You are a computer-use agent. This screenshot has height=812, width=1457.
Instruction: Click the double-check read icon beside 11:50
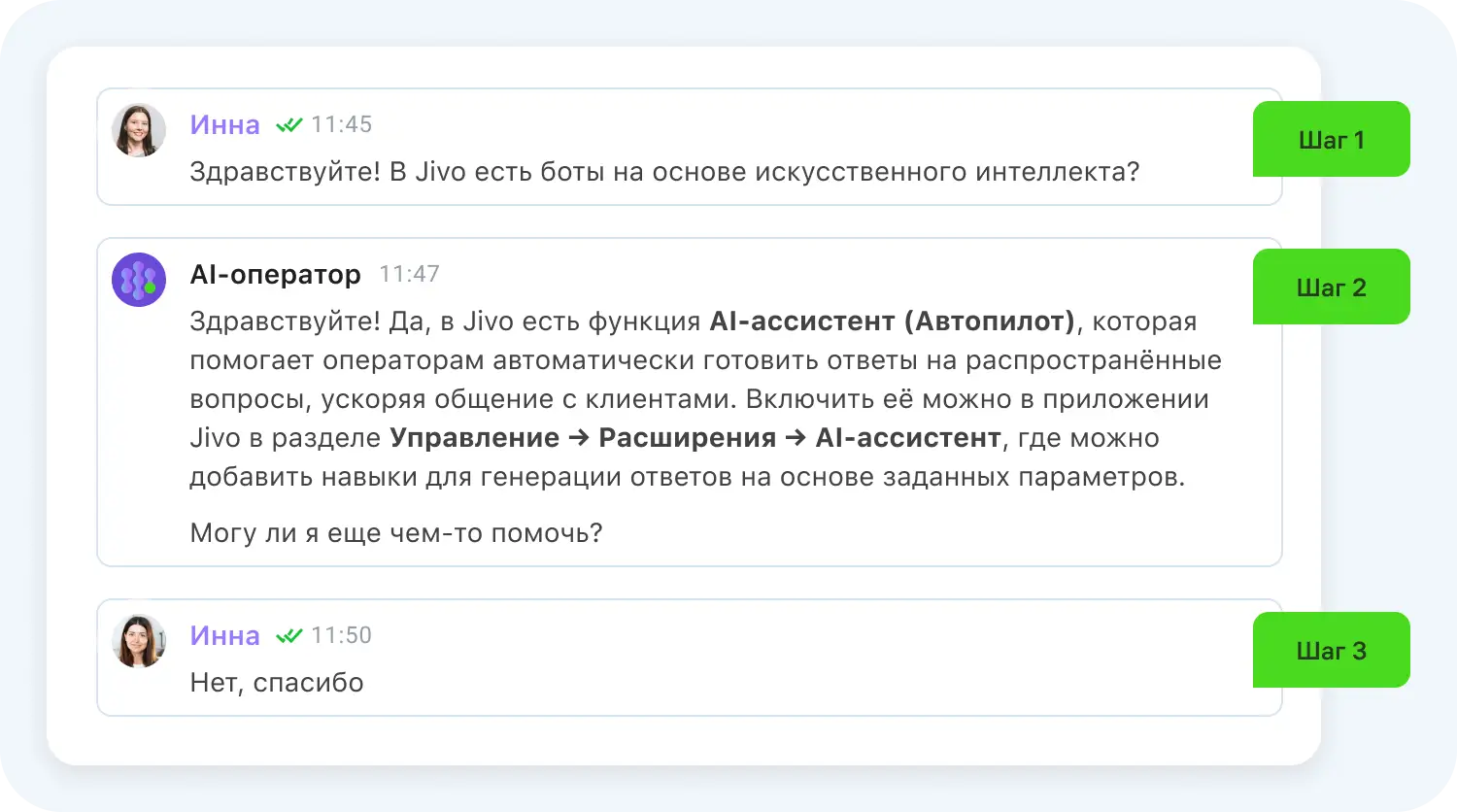[289, 636]
